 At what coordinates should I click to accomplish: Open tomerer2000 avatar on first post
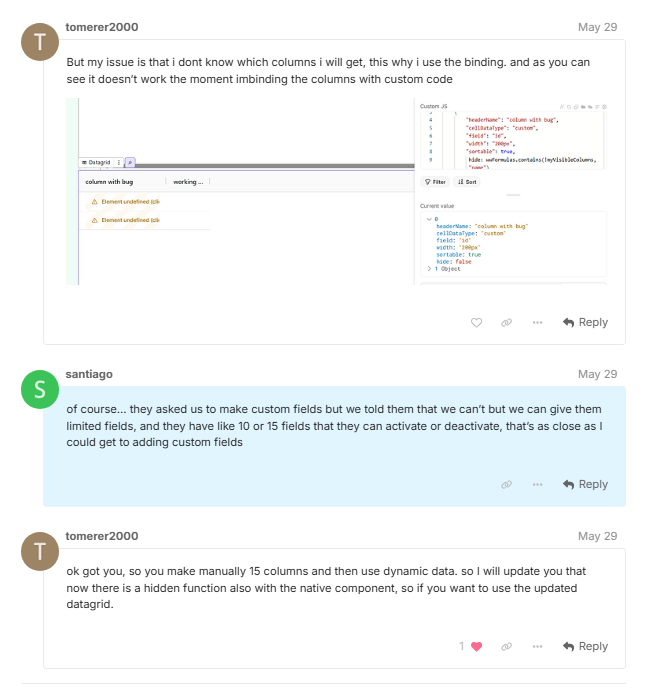[x=40, y=42]
